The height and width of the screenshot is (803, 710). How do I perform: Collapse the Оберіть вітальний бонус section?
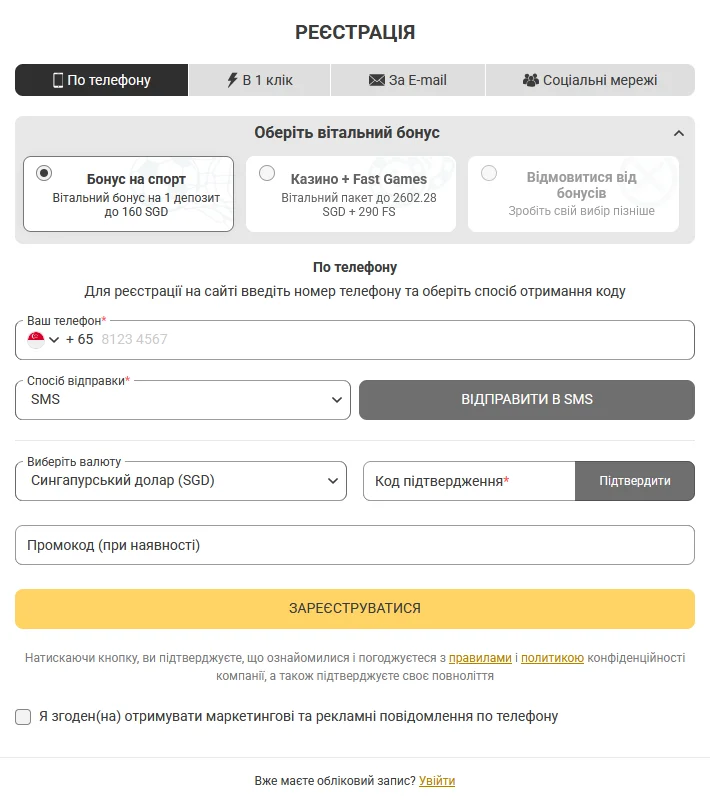(x=679, y=133)
